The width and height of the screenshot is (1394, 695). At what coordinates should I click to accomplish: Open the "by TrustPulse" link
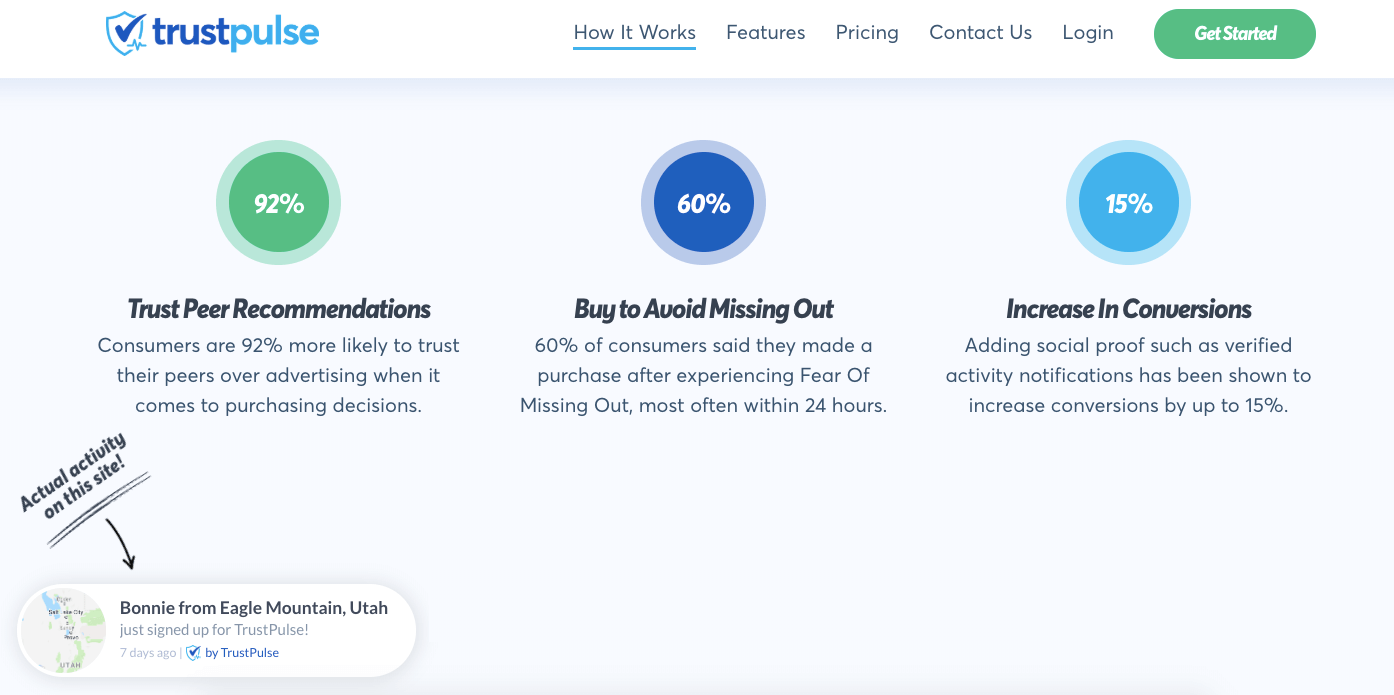tap(242, 653)
